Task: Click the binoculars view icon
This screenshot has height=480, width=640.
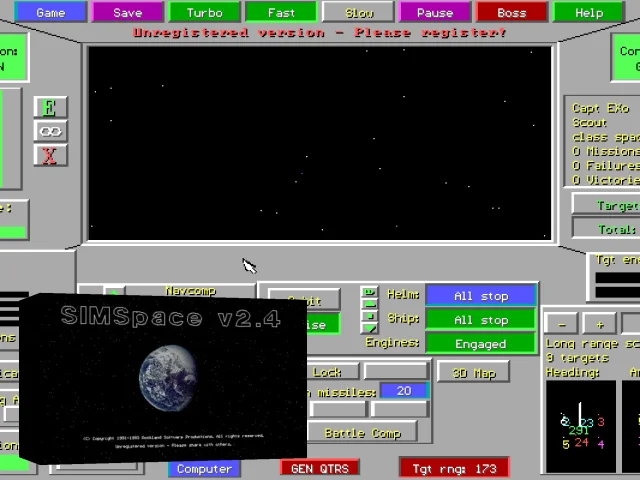Action: pos(50,131)
